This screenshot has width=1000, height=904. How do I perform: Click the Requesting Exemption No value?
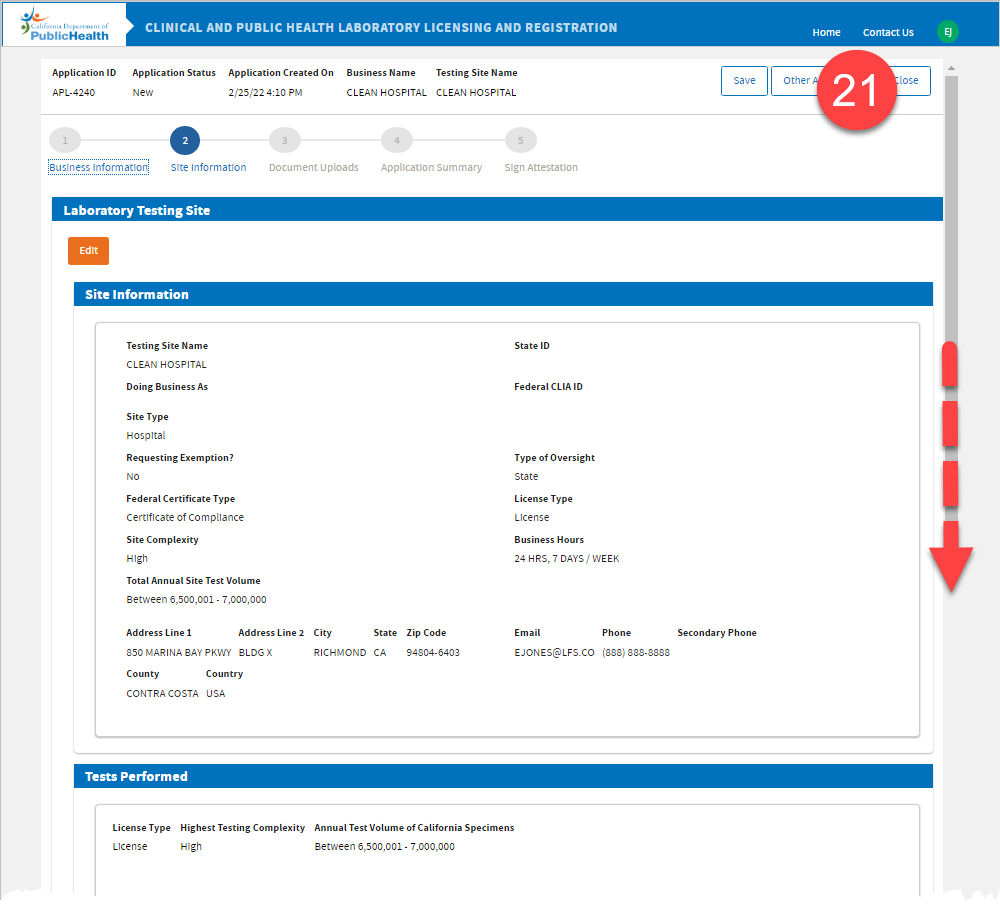[x=133, y=477]
